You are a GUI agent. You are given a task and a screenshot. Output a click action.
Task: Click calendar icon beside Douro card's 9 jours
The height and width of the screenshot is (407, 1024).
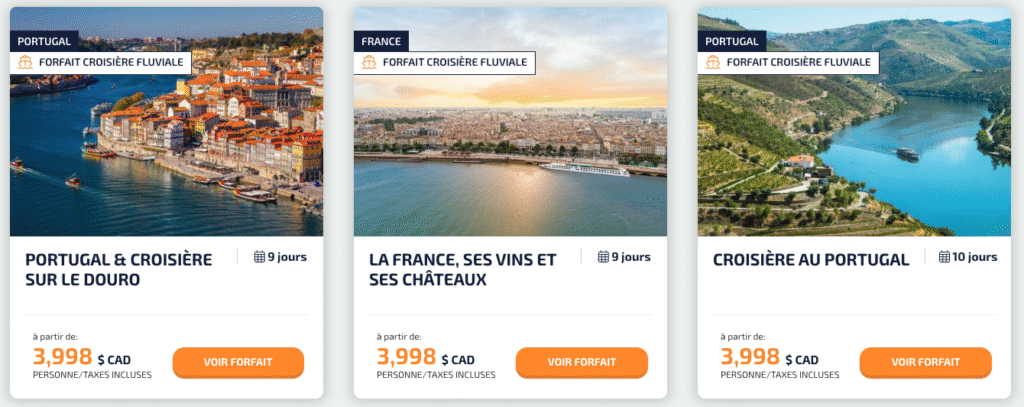click(259, 257)
